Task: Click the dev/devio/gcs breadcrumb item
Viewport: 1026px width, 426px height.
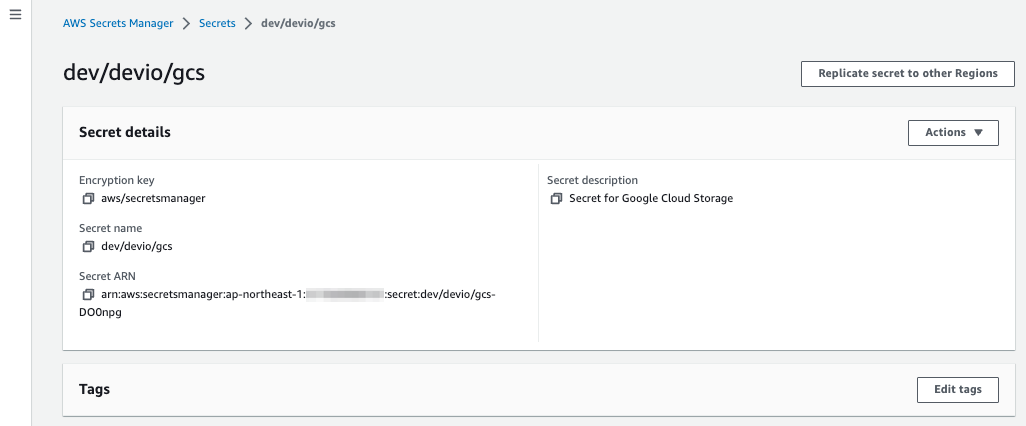Action: (x=298, y=24)
